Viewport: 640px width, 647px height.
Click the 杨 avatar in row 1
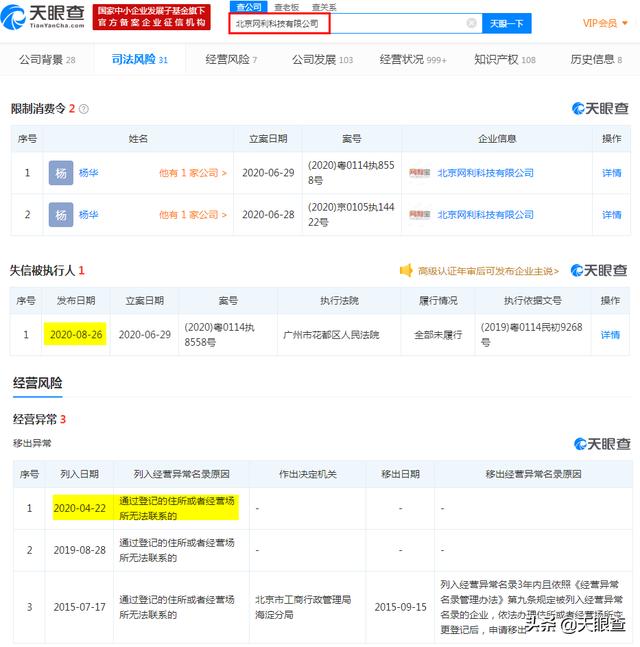(61, 173)
